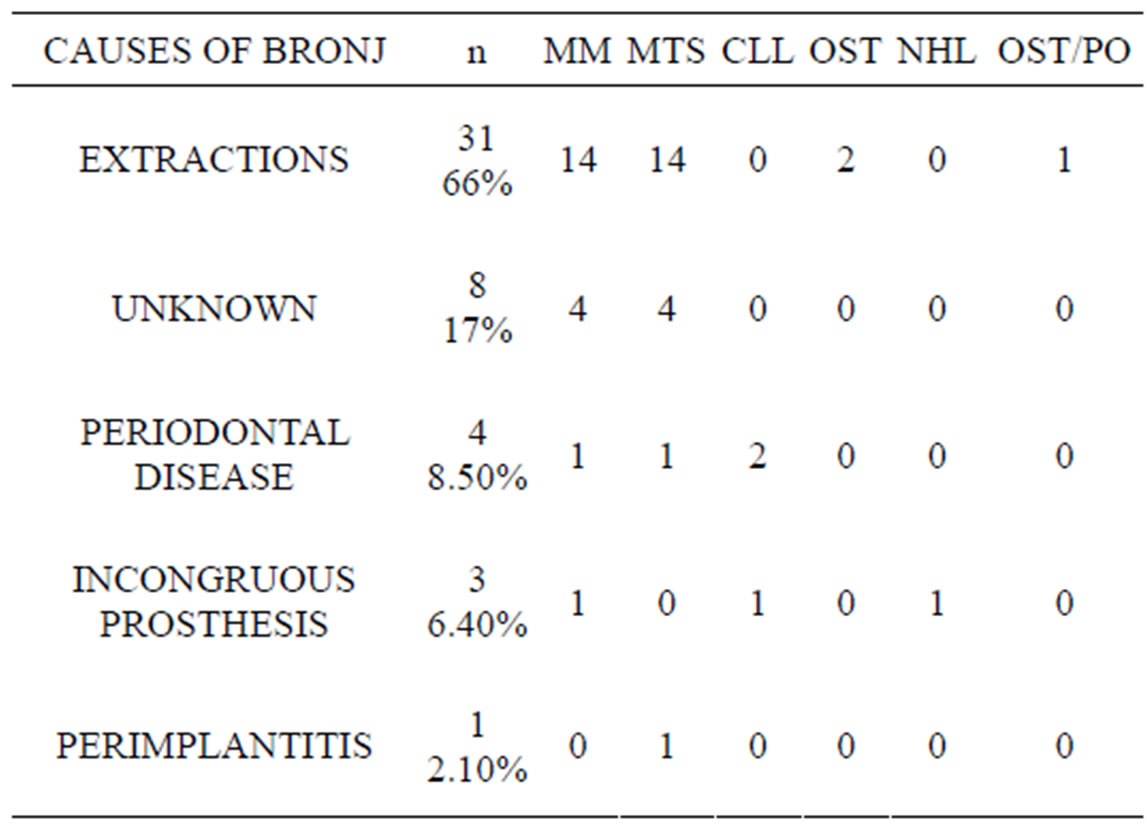Select the 6.40% incongruous prosthesis percentage

click(x=477, y=625)
